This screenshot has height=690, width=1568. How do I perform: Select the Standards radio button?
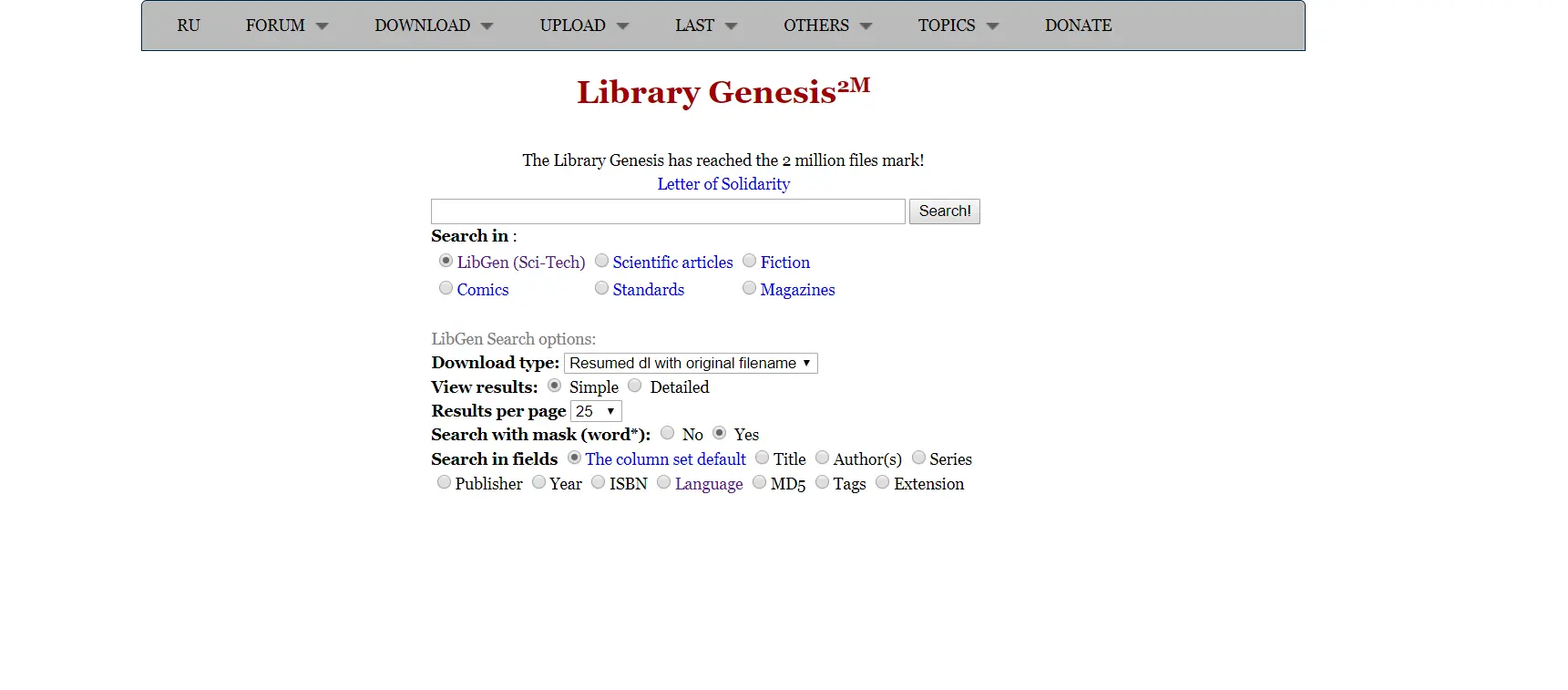[x=601, y=288]
